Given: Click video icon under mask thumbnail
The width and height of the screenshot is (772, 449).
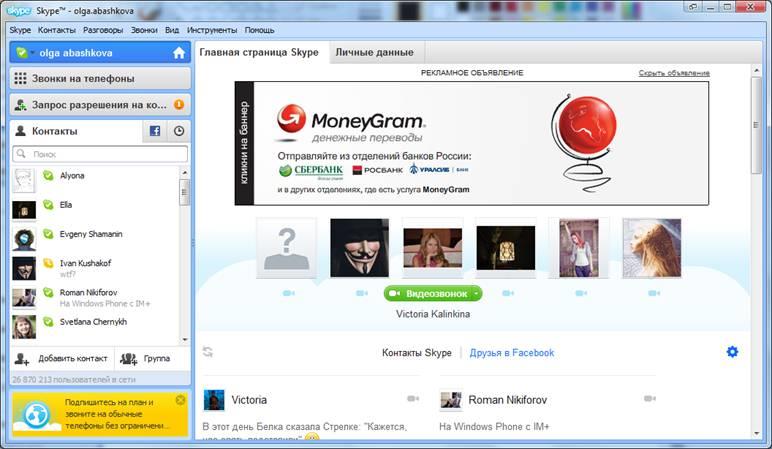Looking at the screenshot, I should pos(362,293).
